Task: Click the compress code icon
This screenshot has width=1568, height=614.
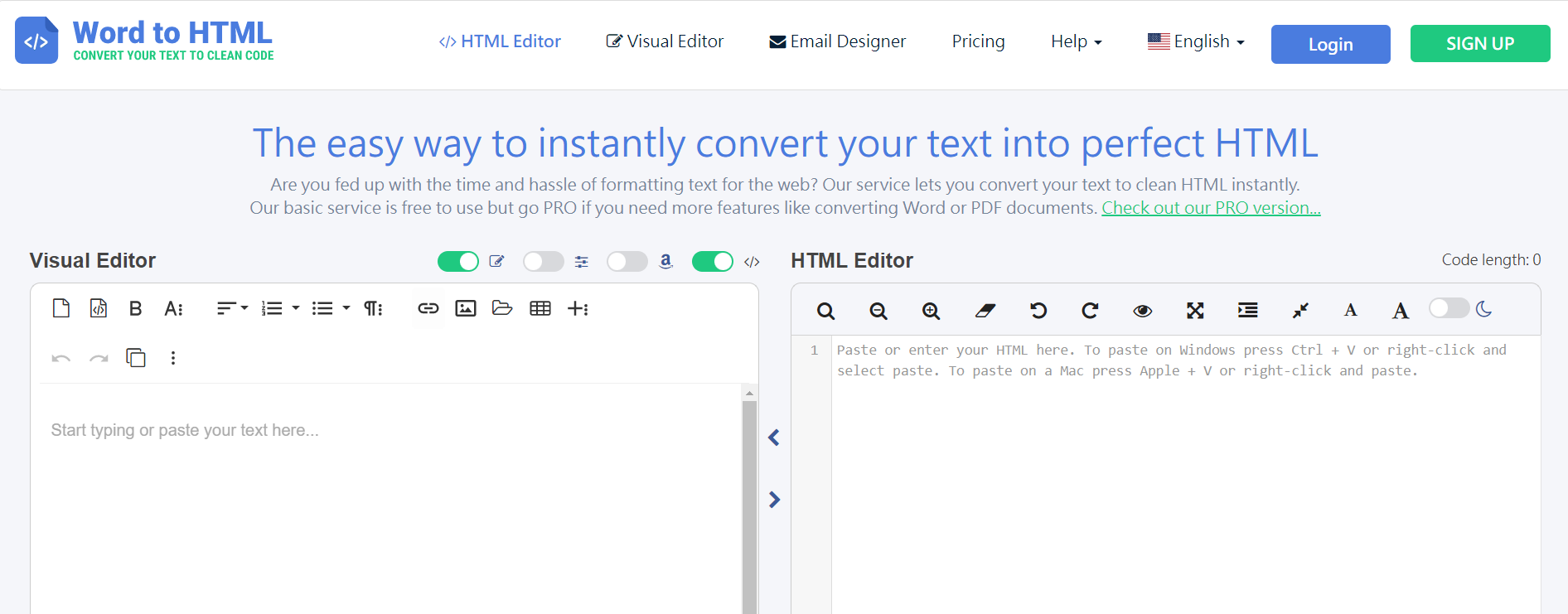Action: pyautogui.click(x=1300, y=311)
